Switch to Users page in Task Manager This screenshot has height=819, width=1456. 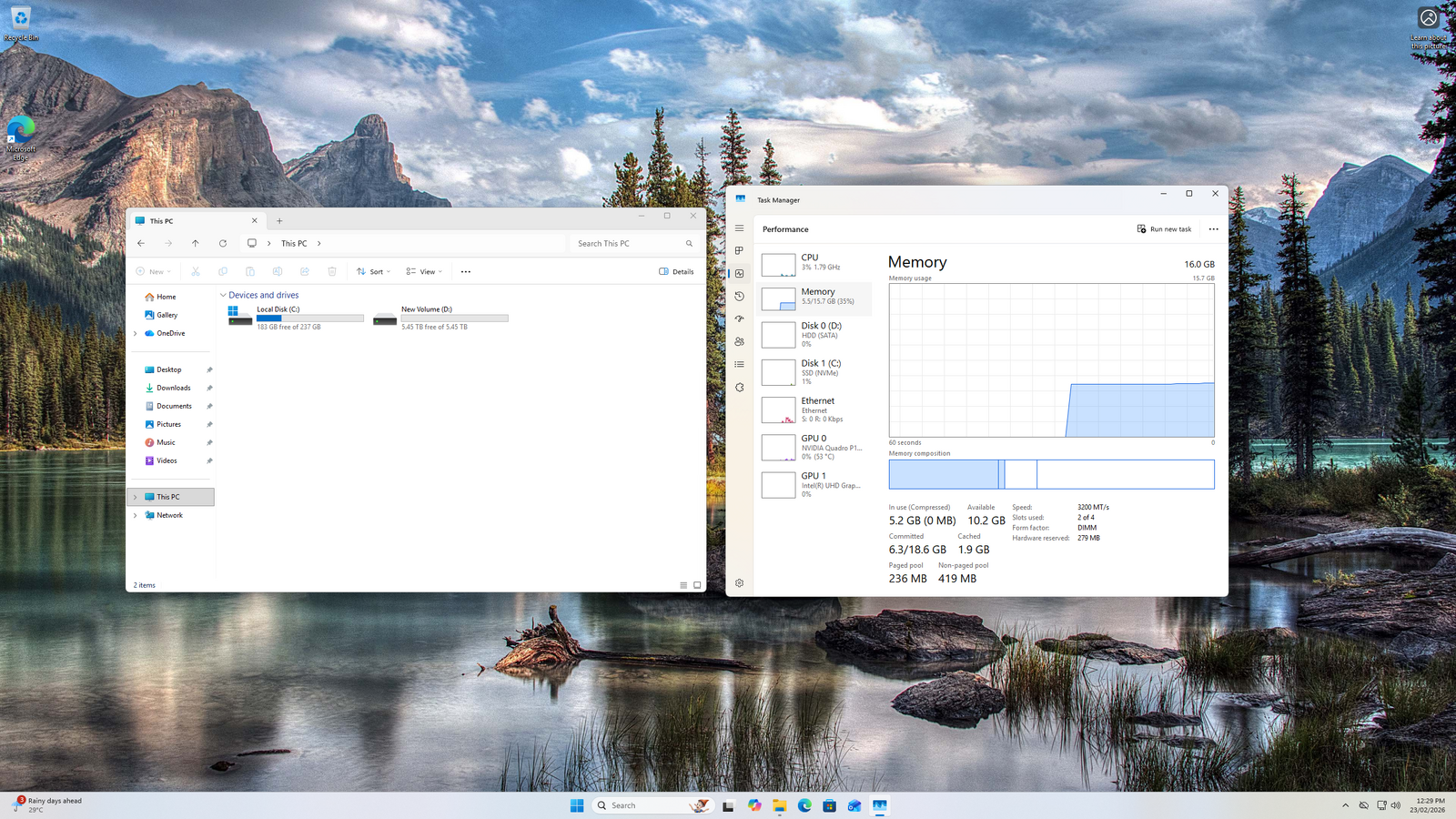click(x=739, y=341)
